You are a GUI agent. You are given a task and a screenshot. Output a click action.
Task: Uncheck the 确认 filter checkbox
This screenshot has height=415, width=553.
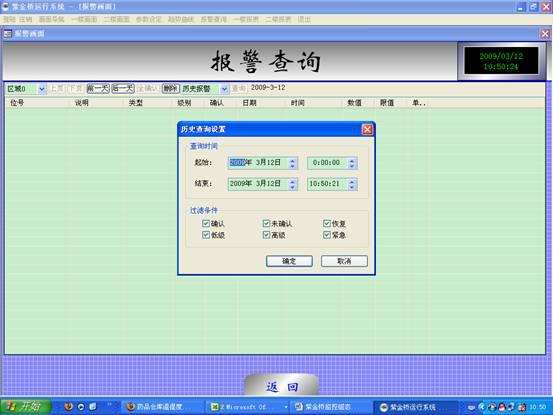point(206,223)
